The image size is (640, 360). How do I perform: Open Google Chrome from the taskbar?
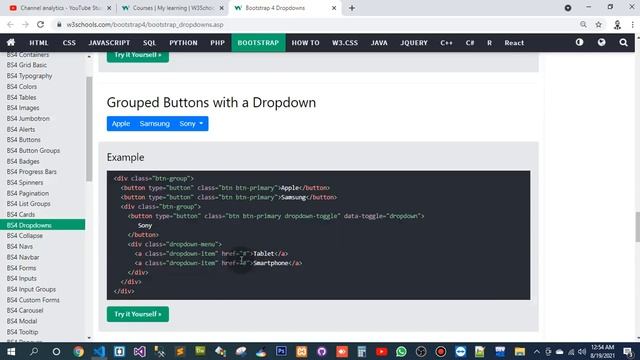(x=78, y=351)
